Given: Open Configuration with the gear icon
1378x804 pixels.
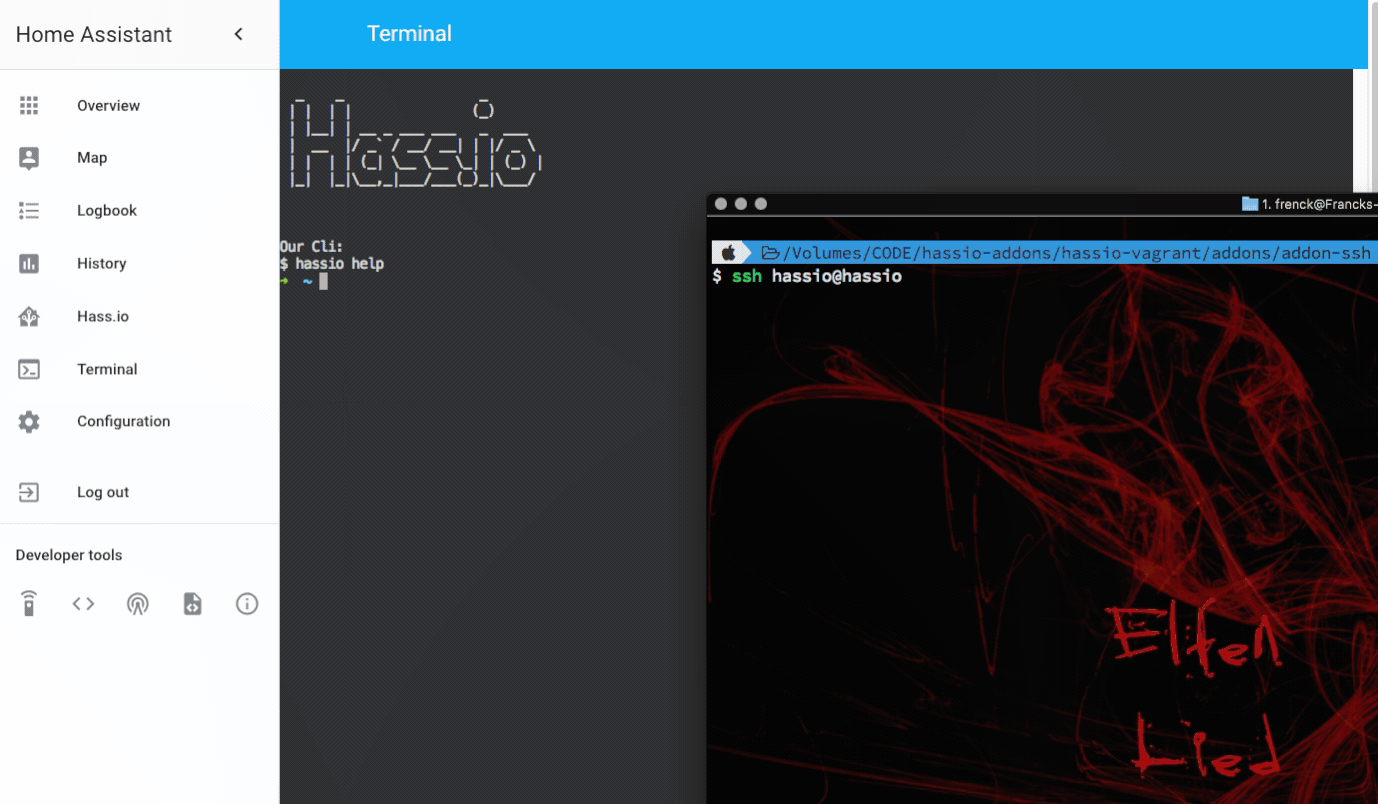Looking at the screenshot, I should coord(28,421).
